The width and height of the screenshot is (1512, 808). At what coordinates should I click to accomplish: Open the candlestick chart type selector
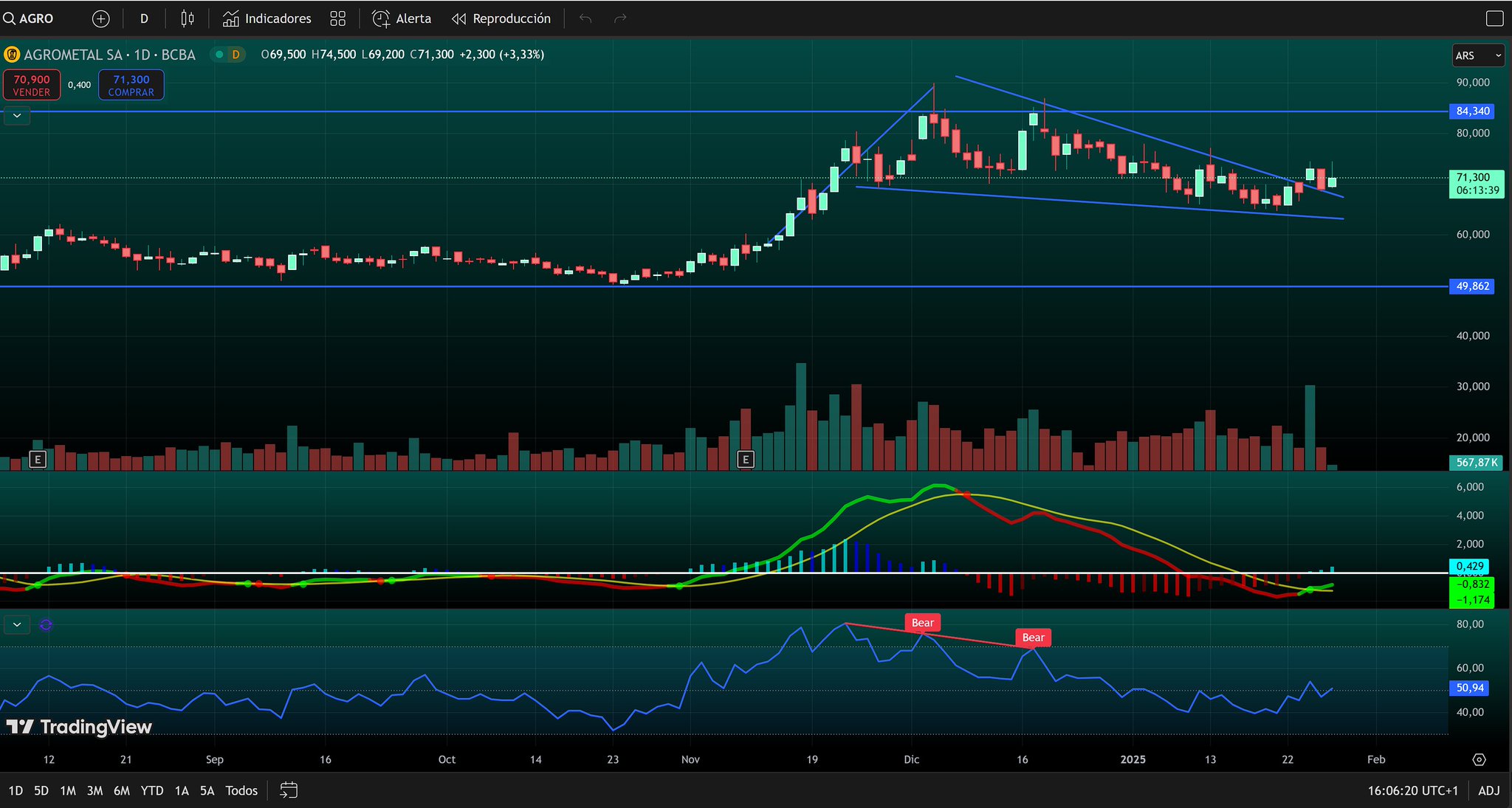[x=188, y=18]
